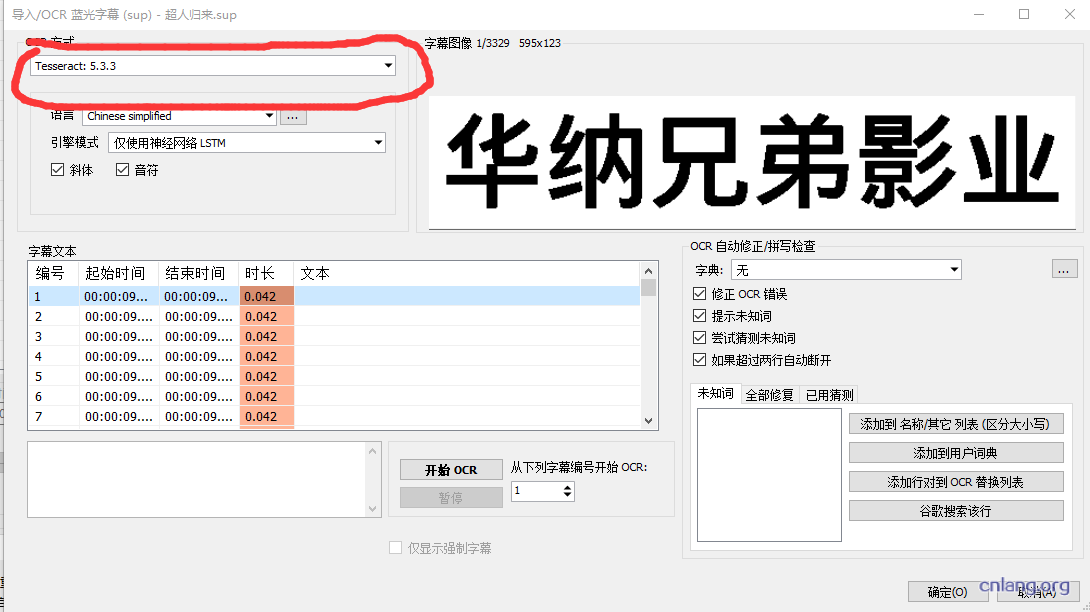Expand the Chinese simplified language dropdown
The height and width of the screenshot is (612, 1090).
click(180, 116)
